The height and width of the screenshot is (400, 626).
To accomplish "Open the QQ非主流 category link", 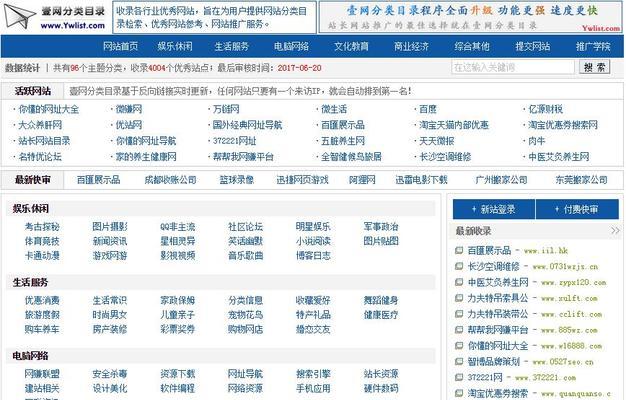I will pyautogui.click(x=178, y=227).
